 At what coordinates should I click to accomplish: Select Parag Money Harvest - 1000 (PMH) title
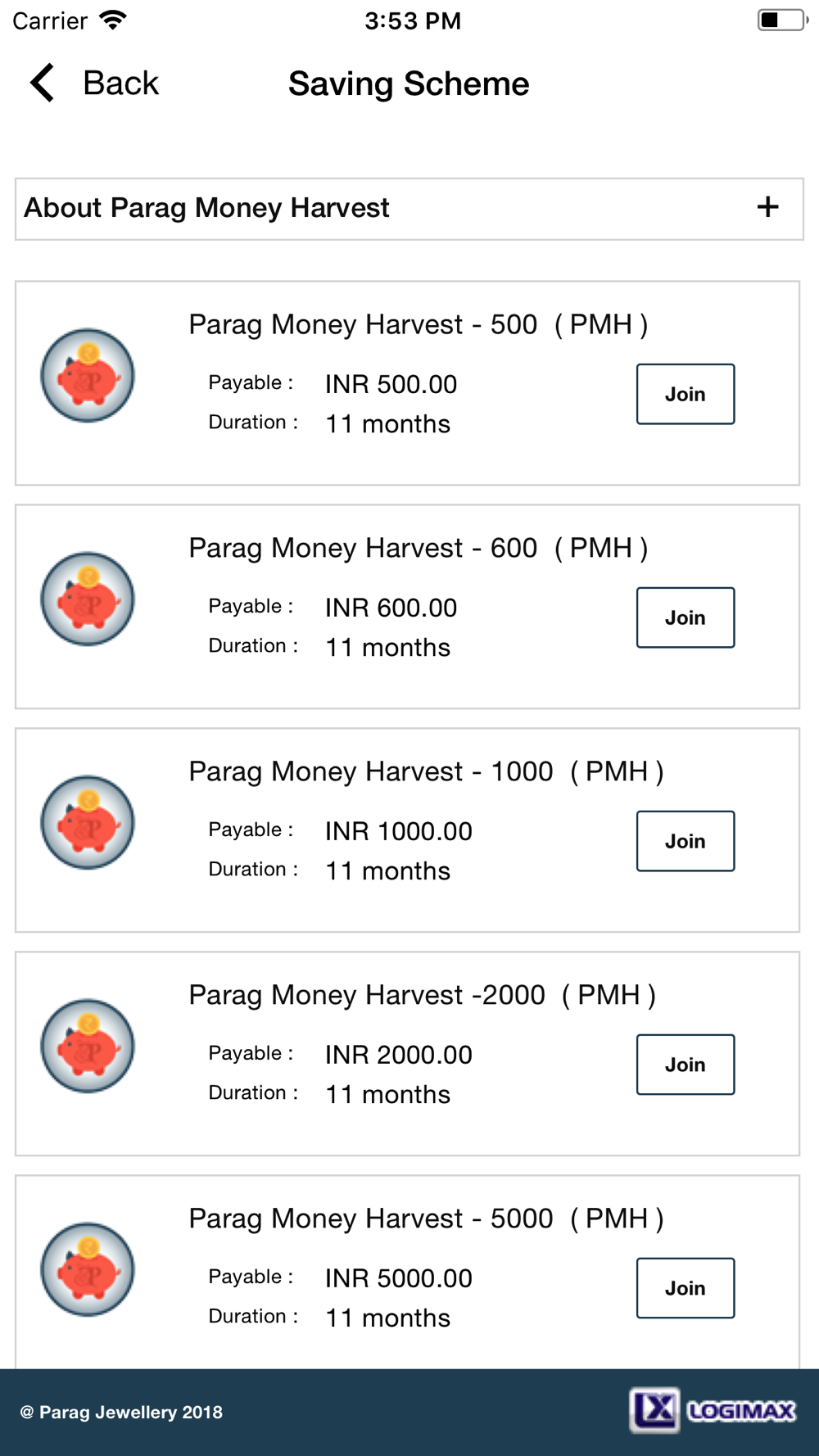click(426, 771)
